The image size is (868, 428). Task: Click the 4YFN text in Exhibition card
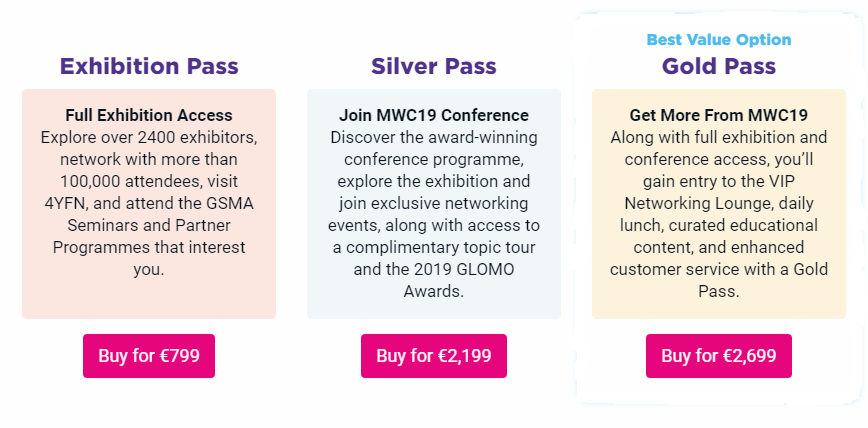(x=64, y=203)
